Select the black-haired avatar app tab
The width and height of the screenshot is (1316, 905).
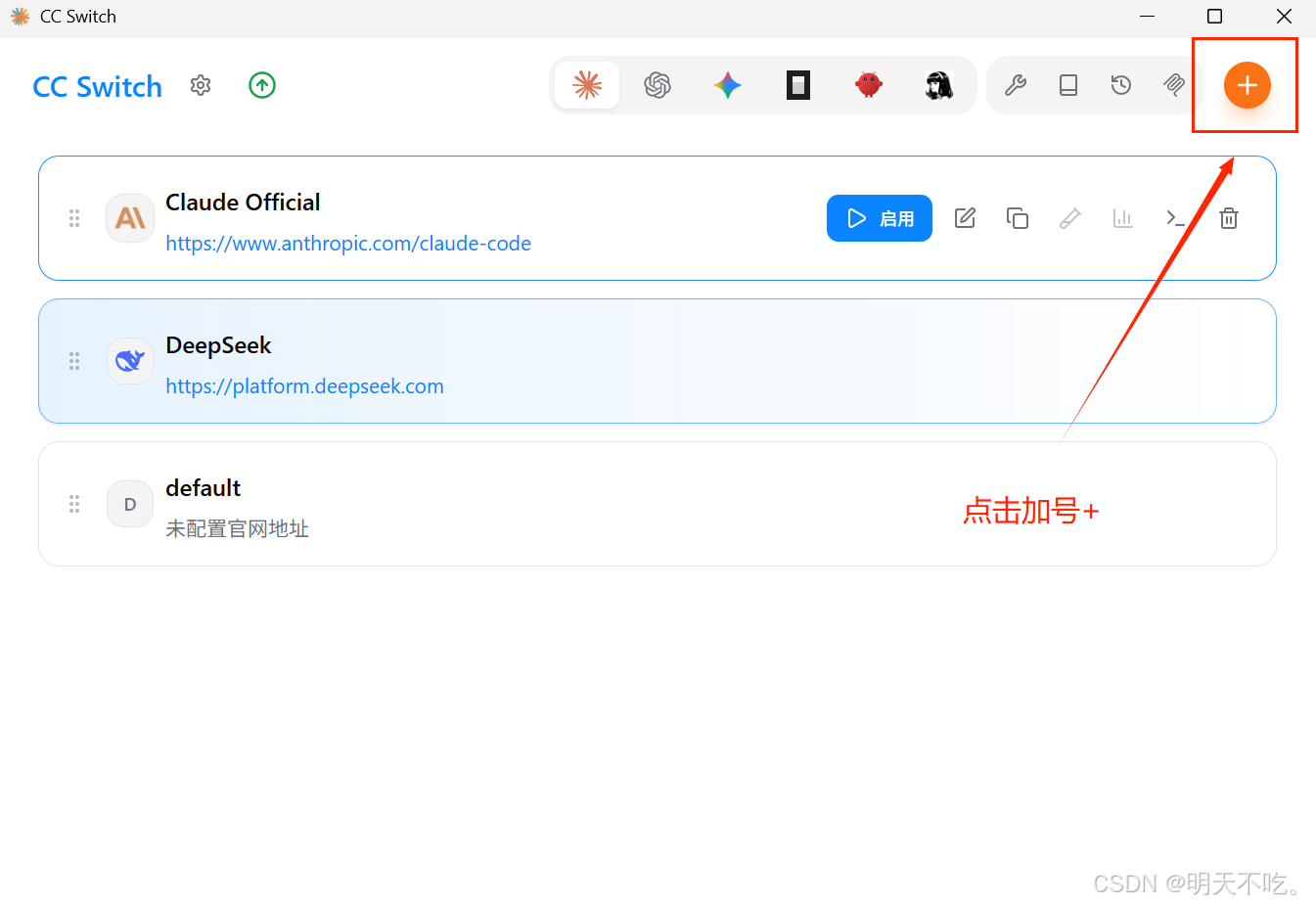coord(939,85)
